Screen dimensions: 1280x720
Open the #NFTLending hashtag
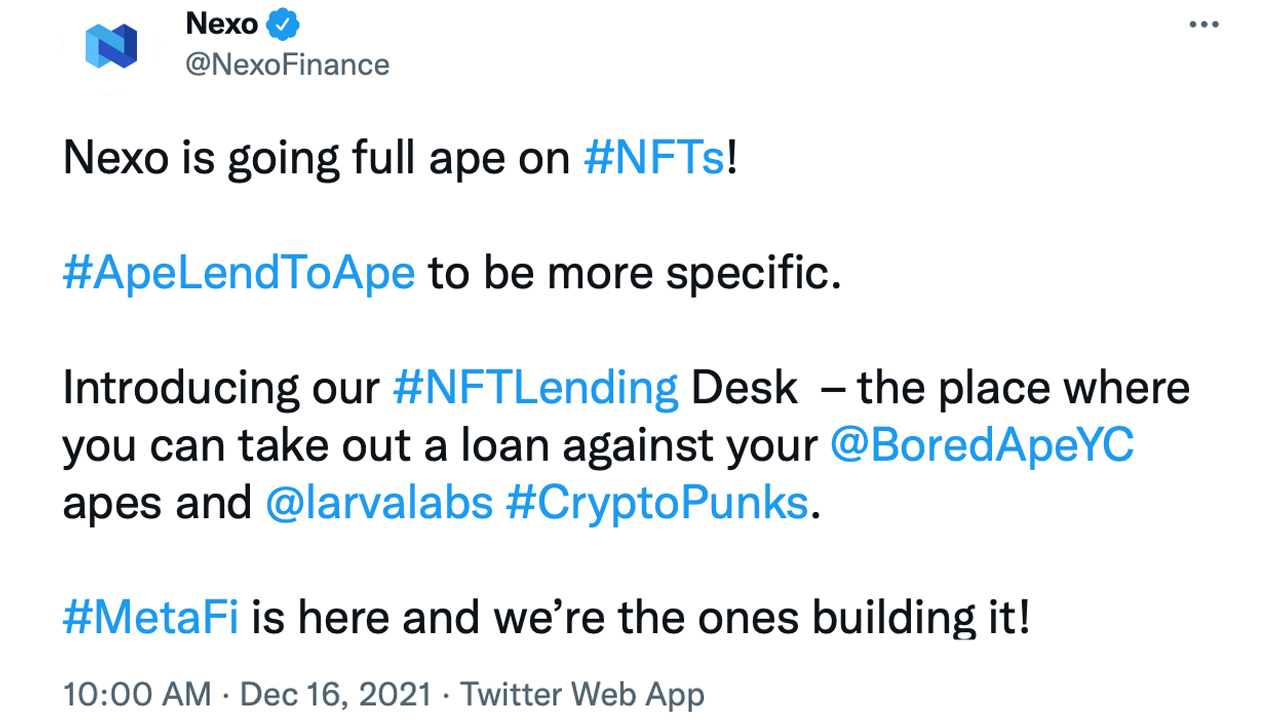pos(536,387)
